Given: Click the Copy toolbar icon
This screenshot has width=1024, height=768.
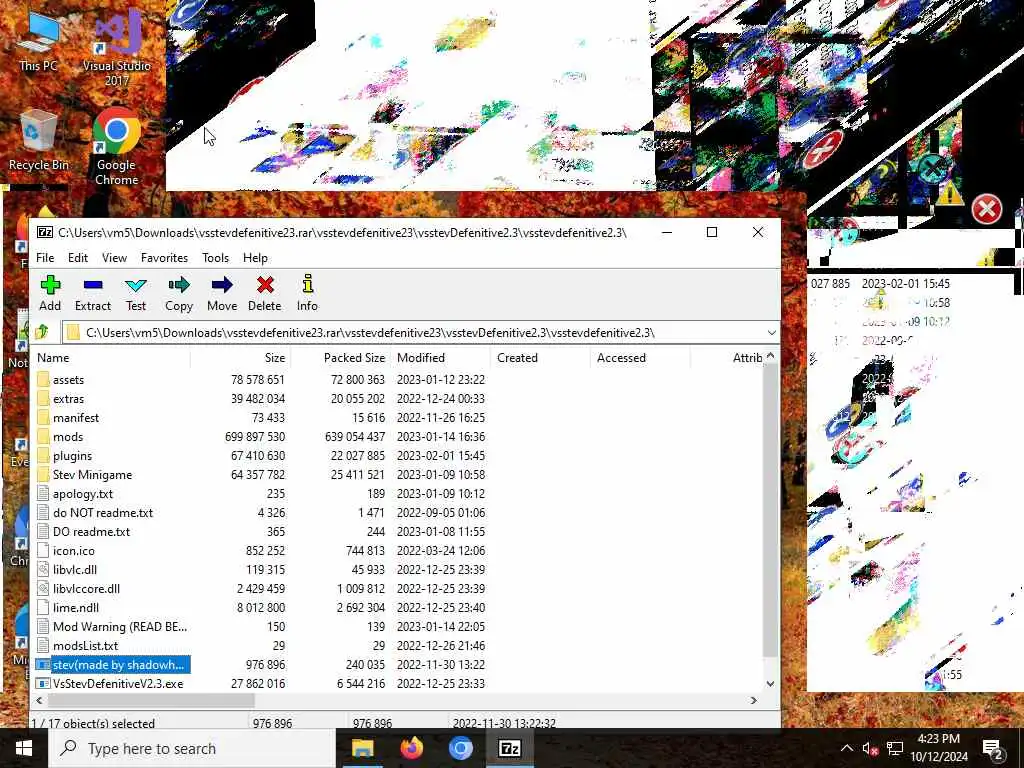Looking at the screenshot, I should coord(178,293).
